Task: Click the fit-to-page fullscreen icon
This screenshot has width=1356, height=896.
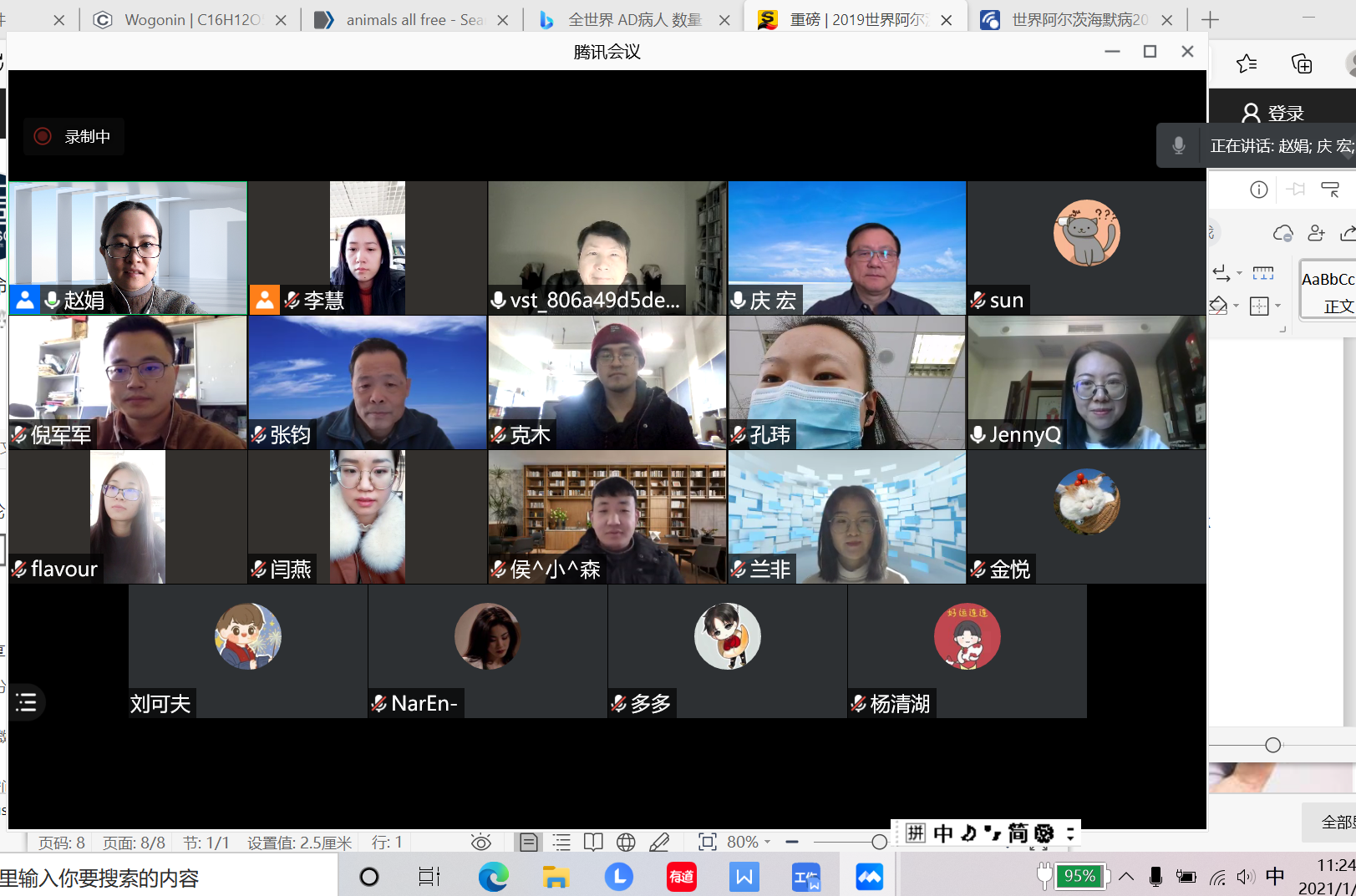Action: click(707, 843)
